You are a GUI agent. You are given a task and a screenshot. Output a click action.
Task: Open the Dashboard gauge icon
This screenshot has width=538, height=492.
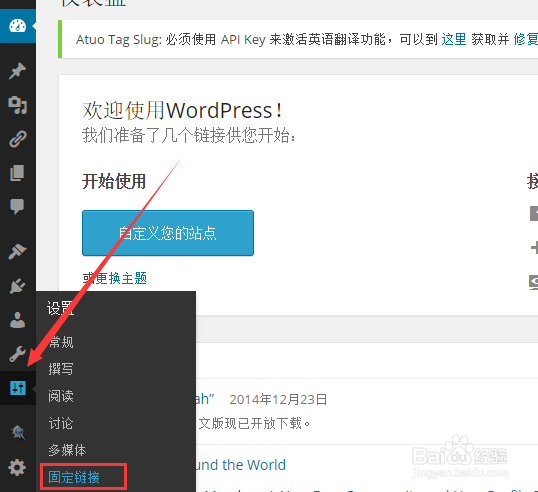(17, 26)
